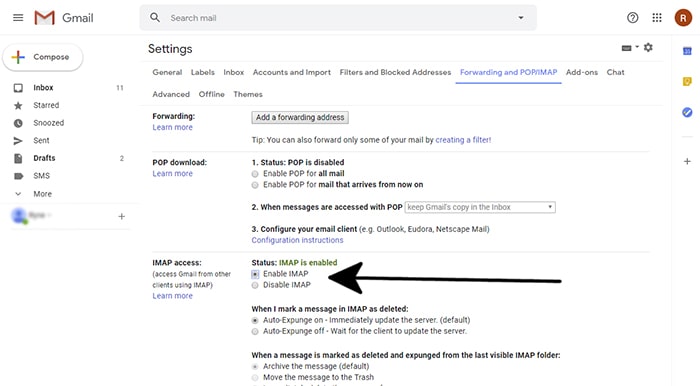
Task: Select Enable POP for mail arriving from now on
Action: click(x=255, y=185)
